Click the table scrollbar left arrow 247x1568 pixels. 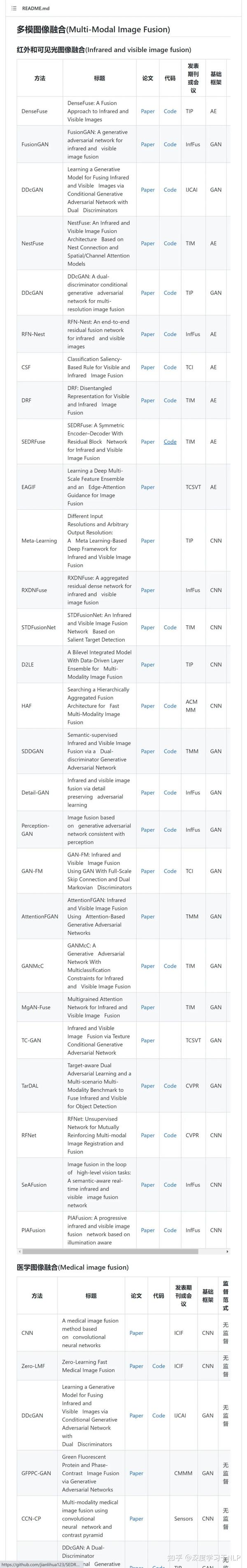(19, 1251)
